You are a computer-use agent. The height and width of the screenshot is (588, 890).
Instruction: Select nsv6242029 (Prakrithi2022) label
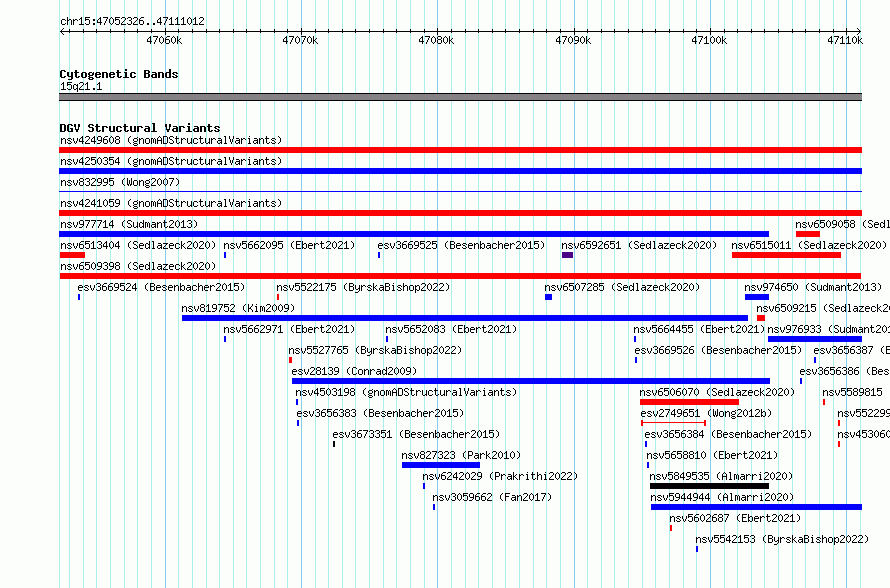click(x=500, y=476)
